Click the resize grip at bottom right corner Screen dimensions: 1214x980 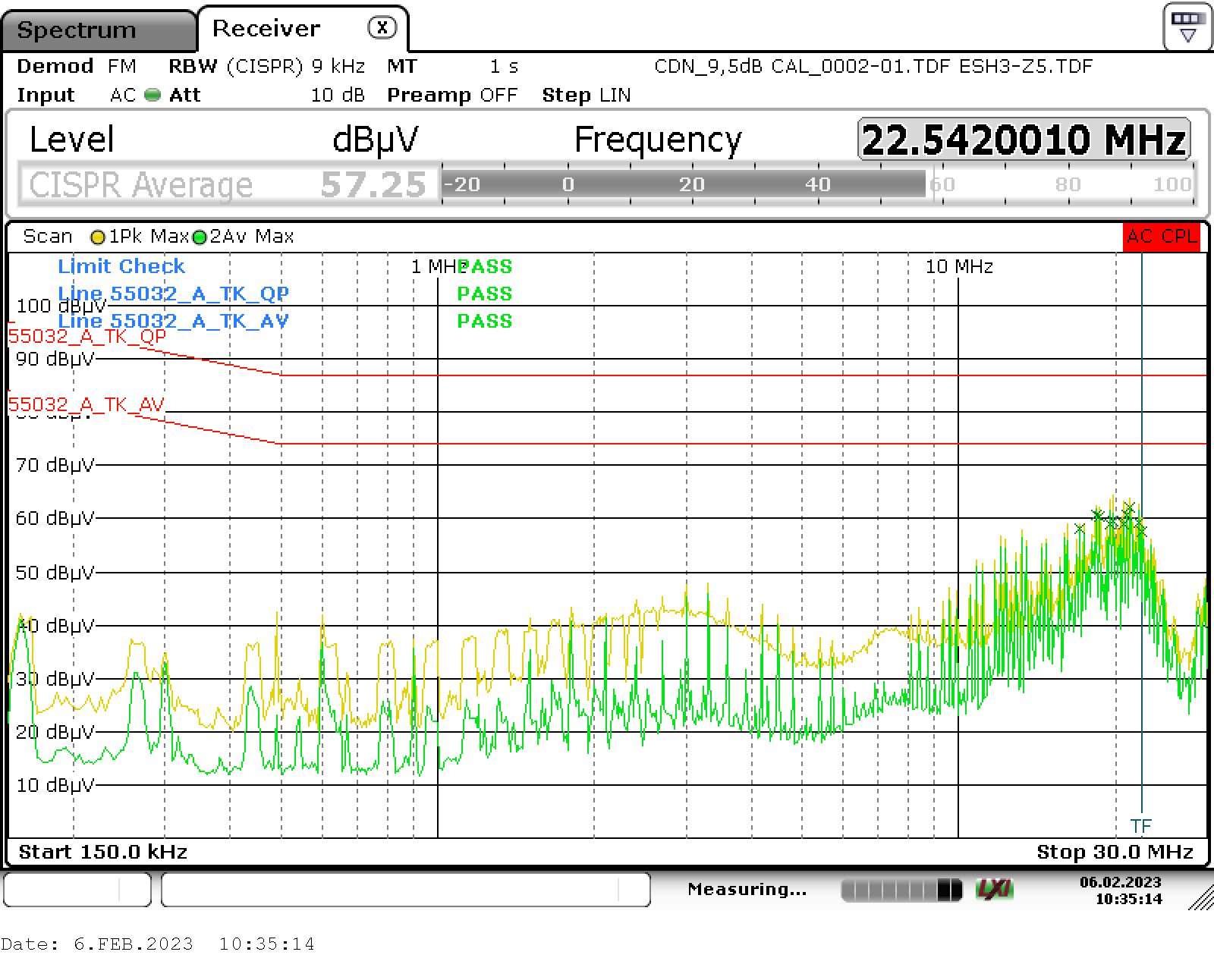pos(1200,897)
